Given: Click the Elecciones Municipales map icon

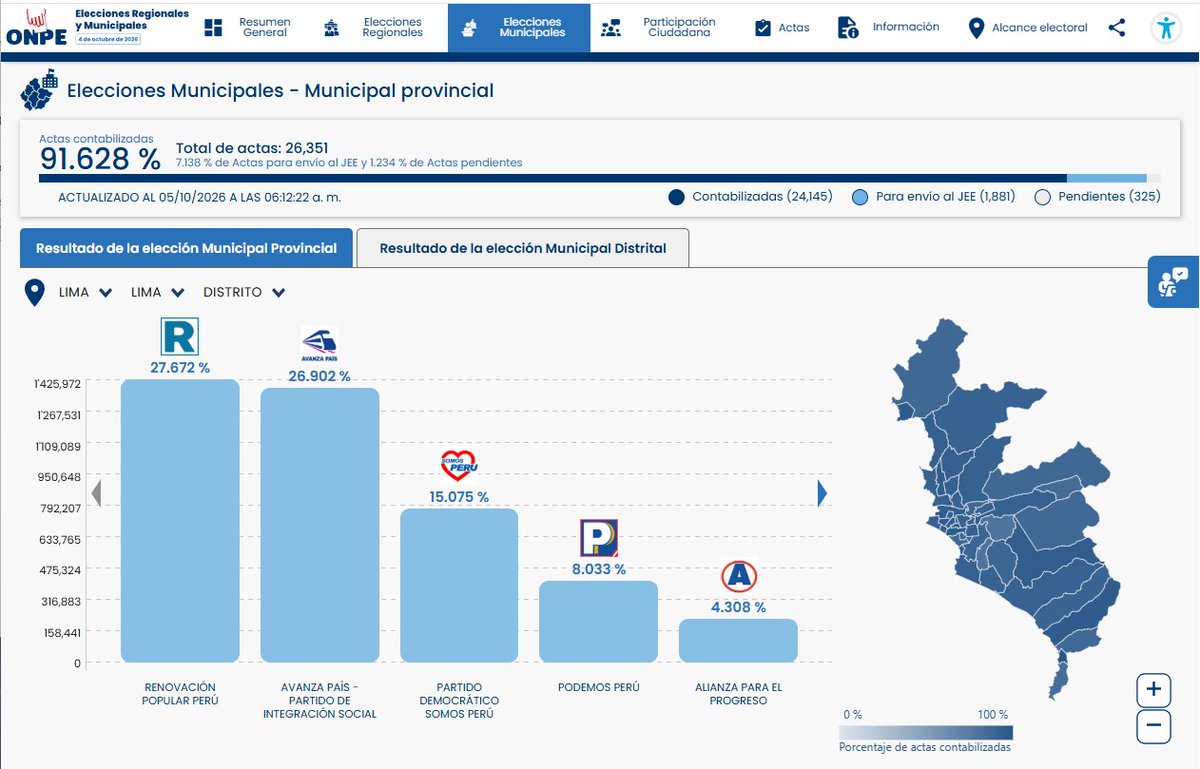Looking at the screenshot, I should (x=468, y=28).
